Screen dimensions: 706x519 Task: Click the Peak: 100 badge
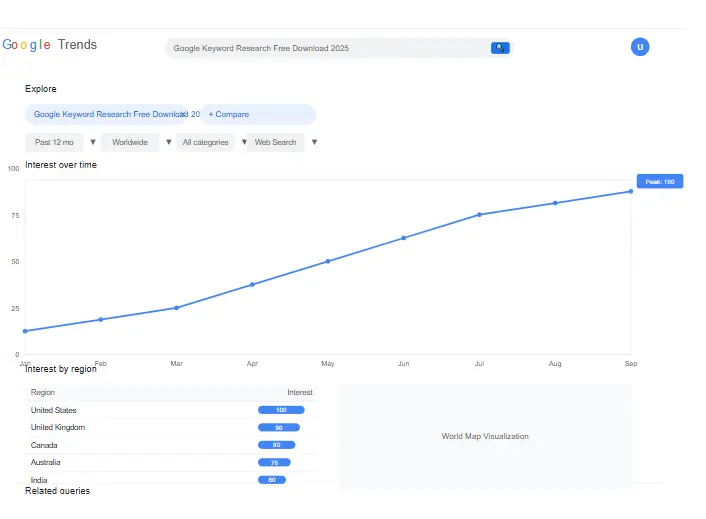(659, 182)
